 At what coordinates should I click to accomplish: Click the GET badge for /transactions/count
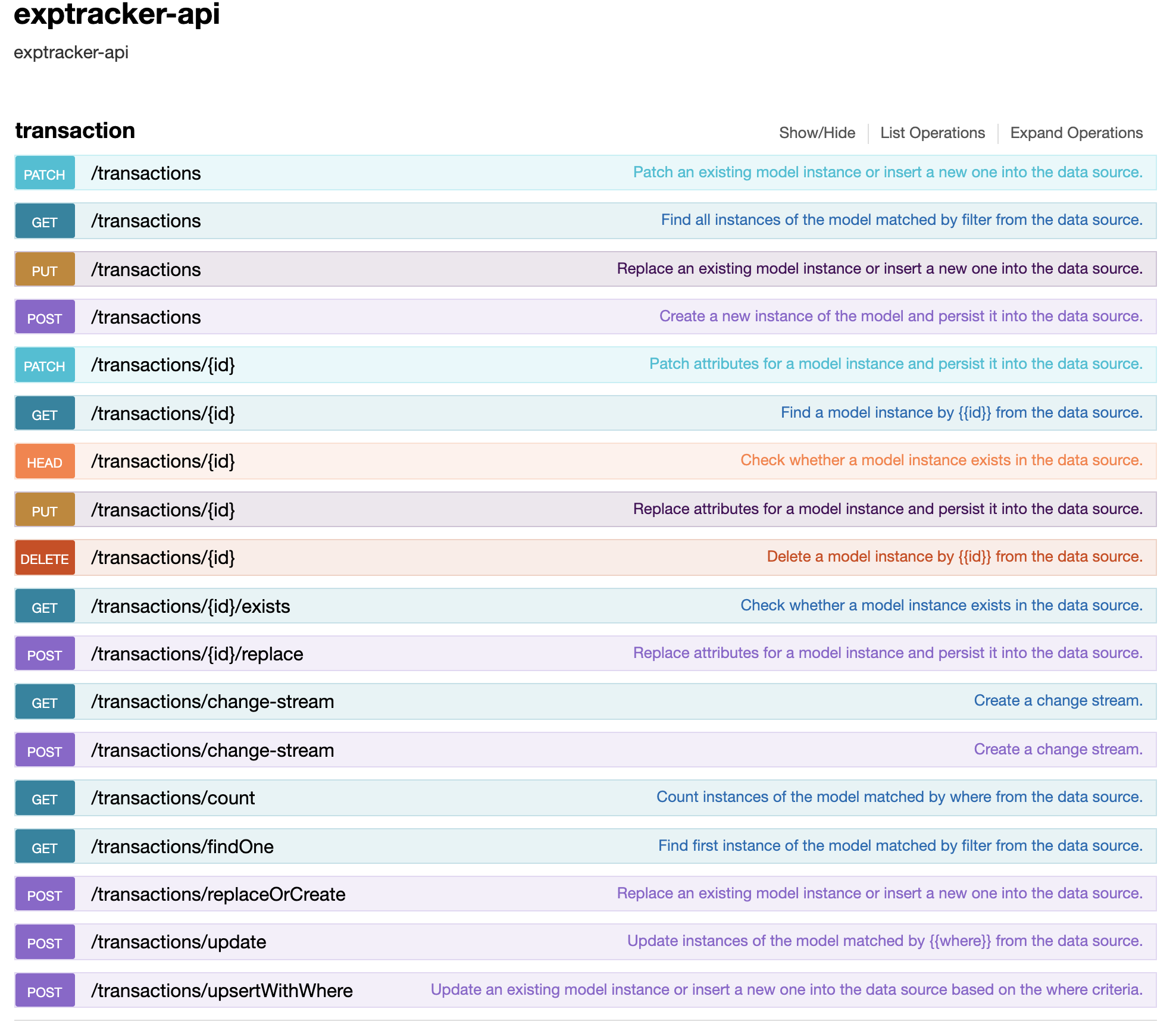point(45,799)
